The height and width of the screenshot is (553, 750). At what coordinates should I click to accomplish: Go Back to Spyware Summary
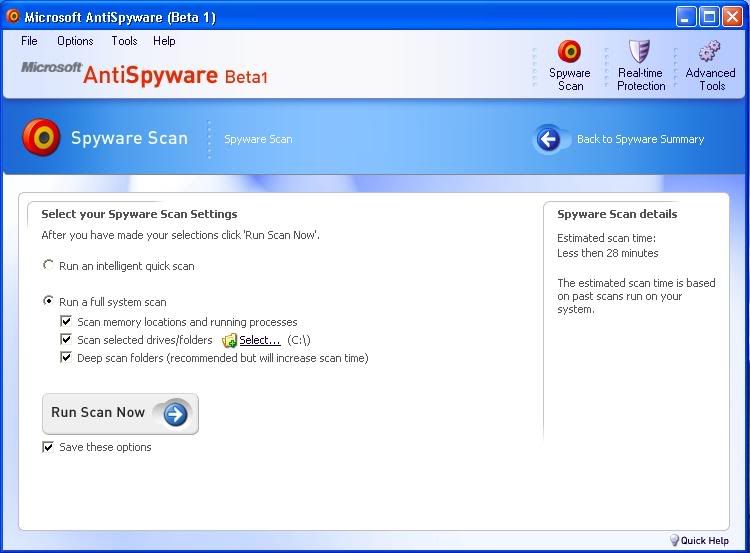click(x=640, y=139)
